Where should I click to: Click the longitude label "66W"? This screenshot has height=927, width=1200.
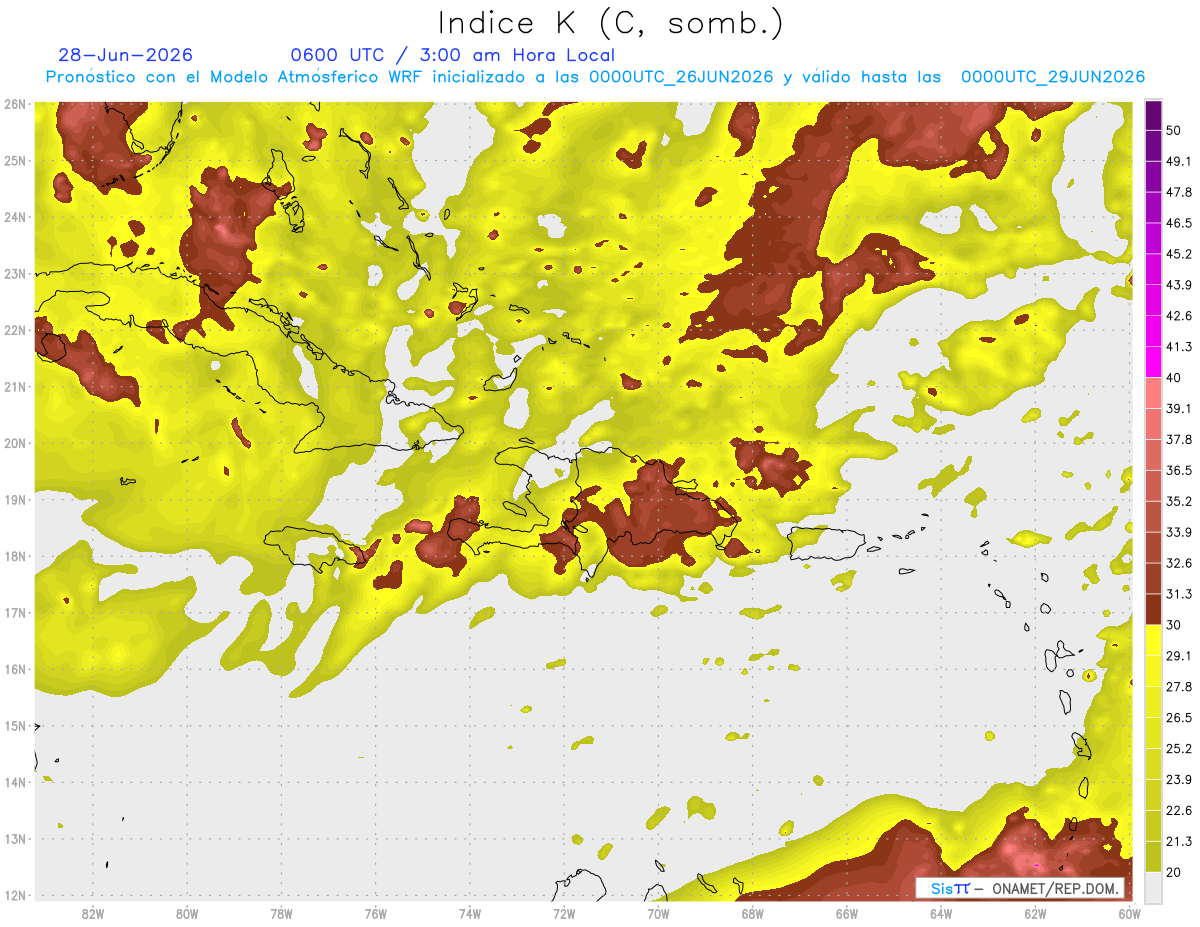[846, 913]
